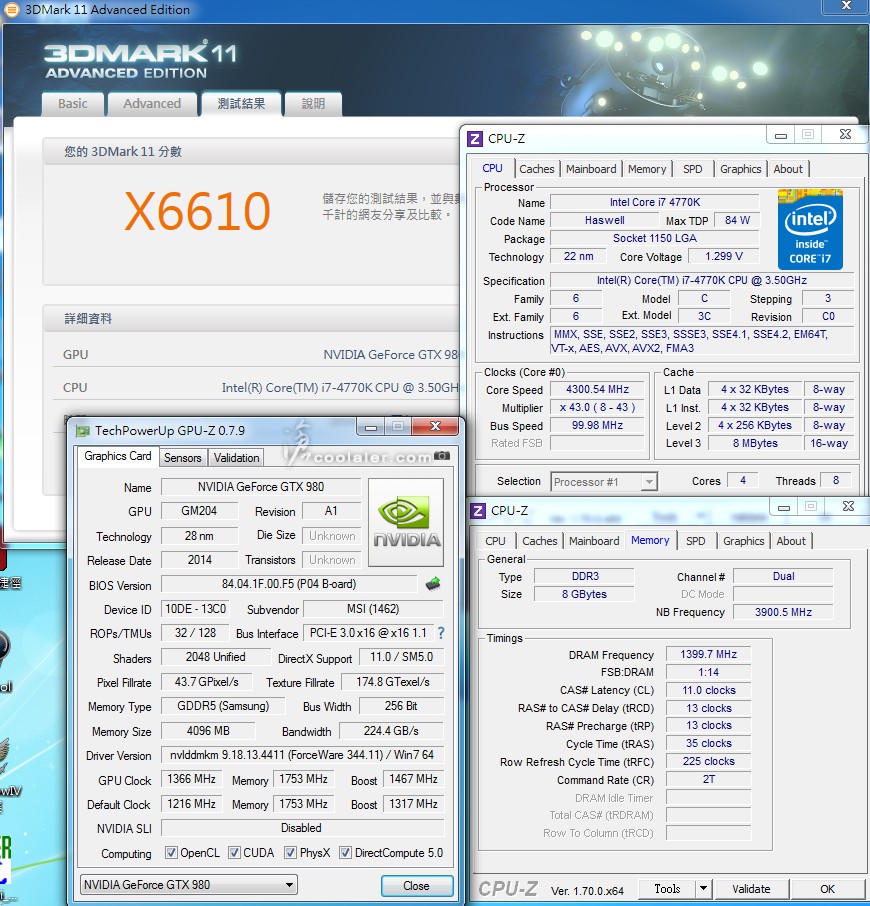The width and height of the screenshot is (870, 906).
Task: Open the Mainboard tab in top CPU-Z window
Action: point(591,169)
